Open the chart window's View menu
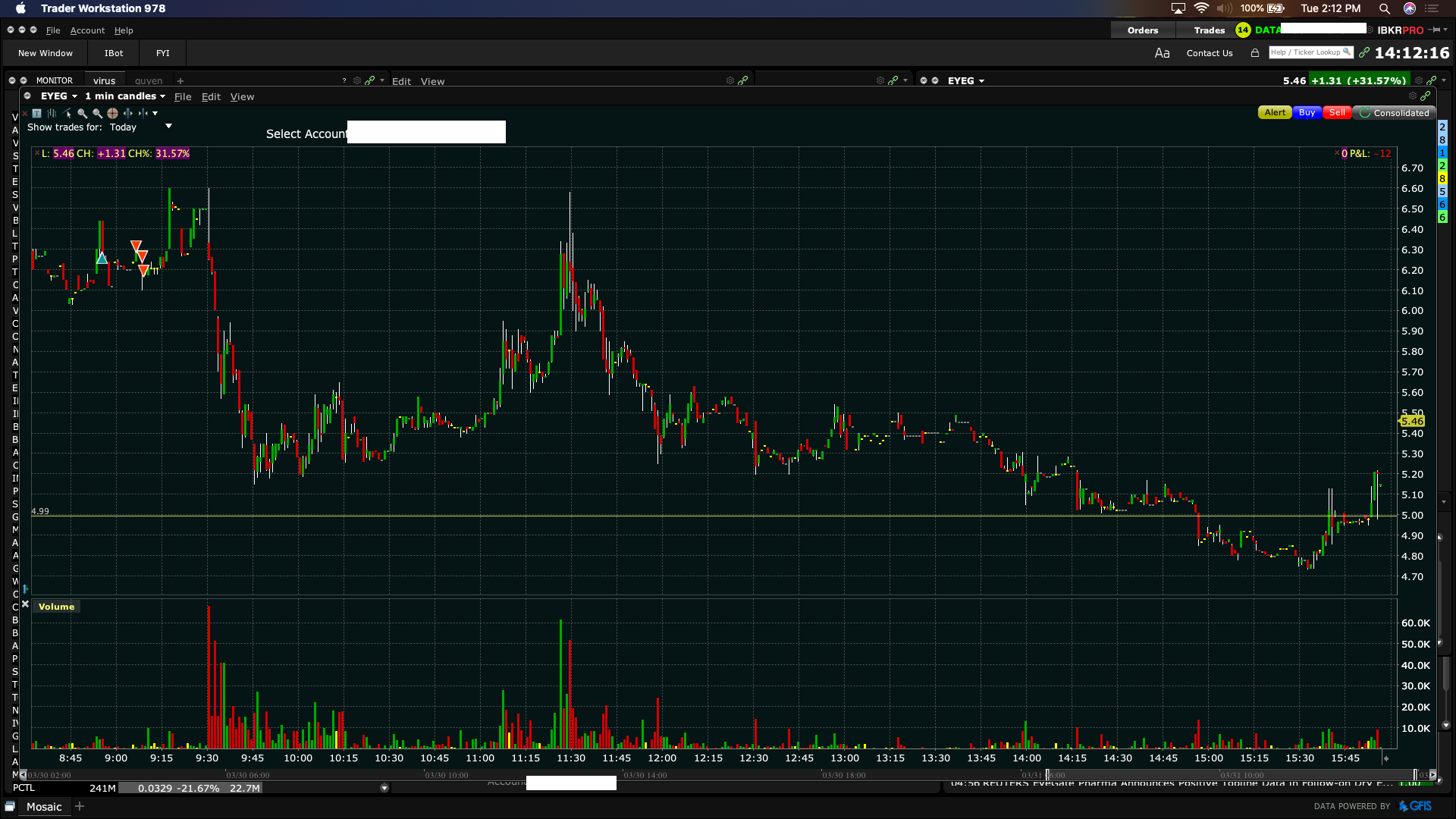The height and width of the screenshot is (819, 1456). click(242, 97)
